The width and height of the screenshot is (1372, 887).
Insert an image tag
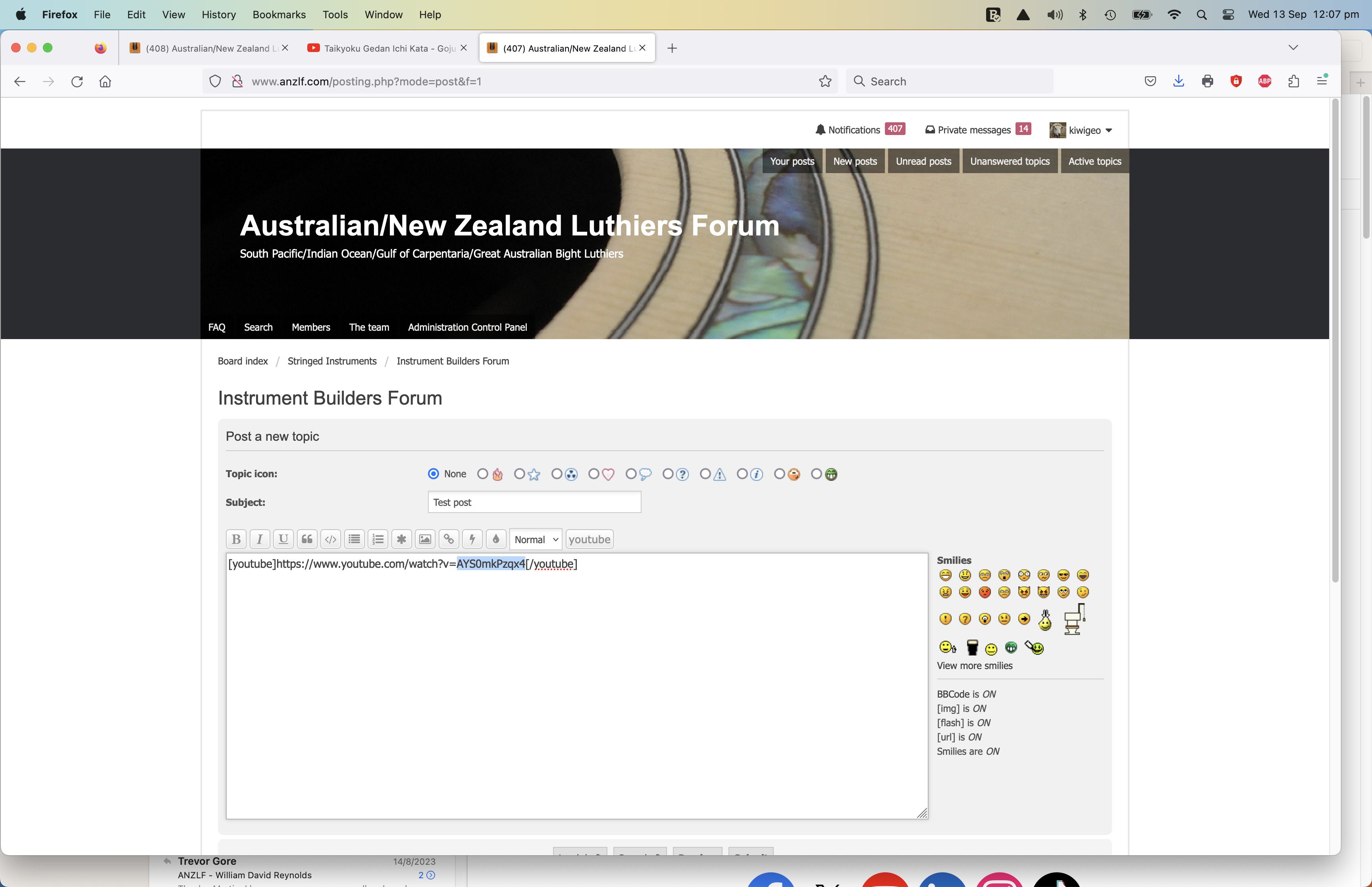425,539
